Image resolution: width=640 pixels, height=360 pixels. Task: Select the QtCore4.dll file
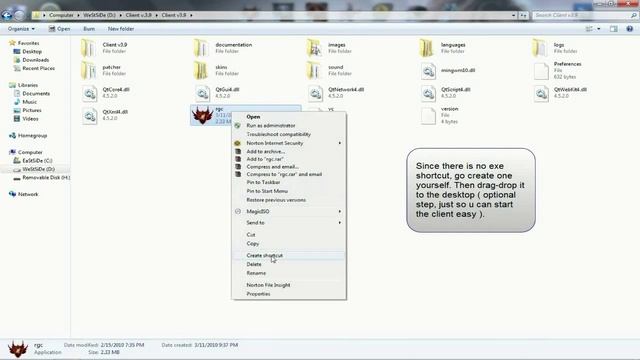105,93
